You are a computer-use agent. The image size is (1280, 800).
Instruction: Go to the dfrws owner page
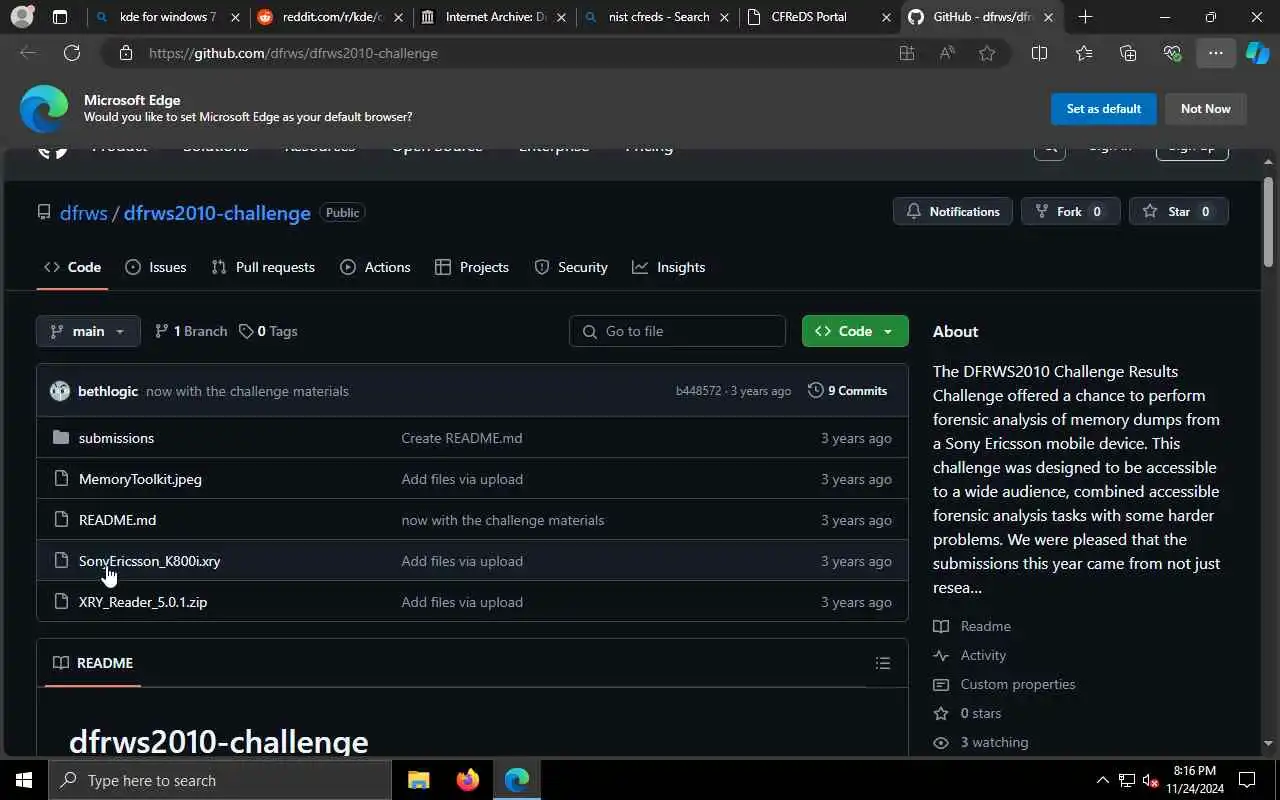tap(83, 213)
